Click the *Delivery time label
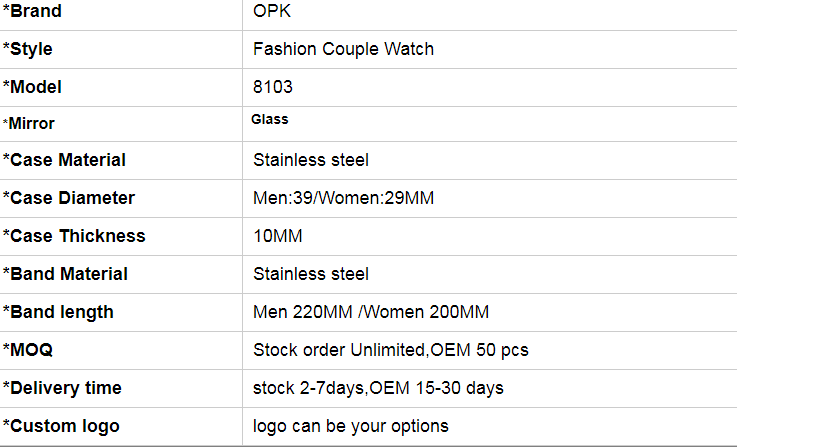This screenshot has height=447, width=833. (x=62, y=388)
